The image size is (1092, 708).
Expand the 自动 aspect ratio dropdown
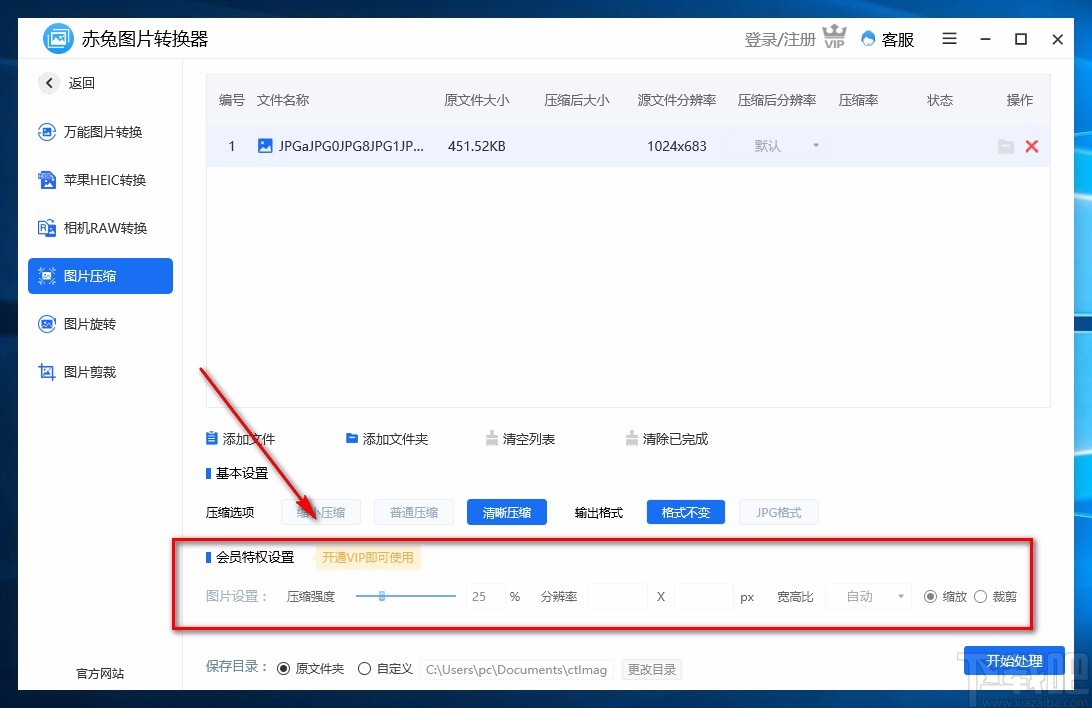pyautogui.click(x=868, y=596)
